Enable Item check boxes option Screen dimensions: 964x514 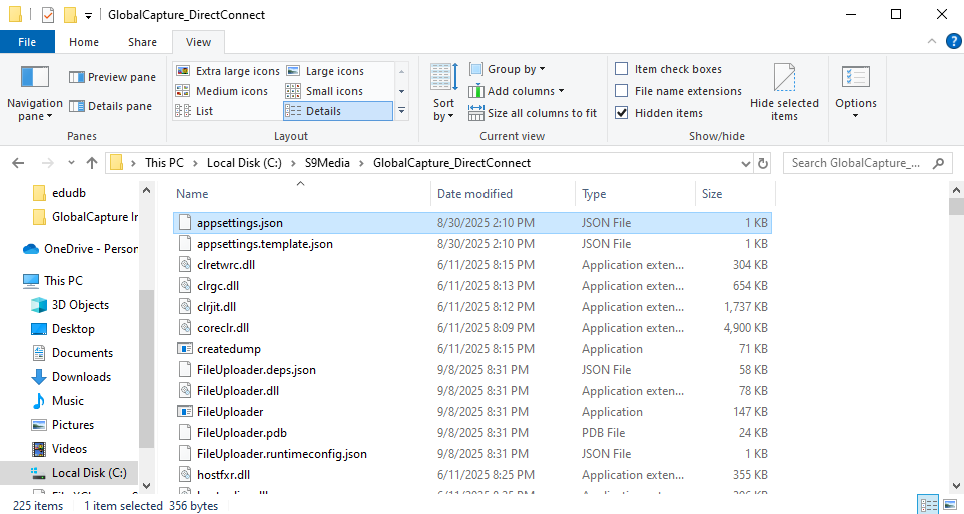click(622, 69)
